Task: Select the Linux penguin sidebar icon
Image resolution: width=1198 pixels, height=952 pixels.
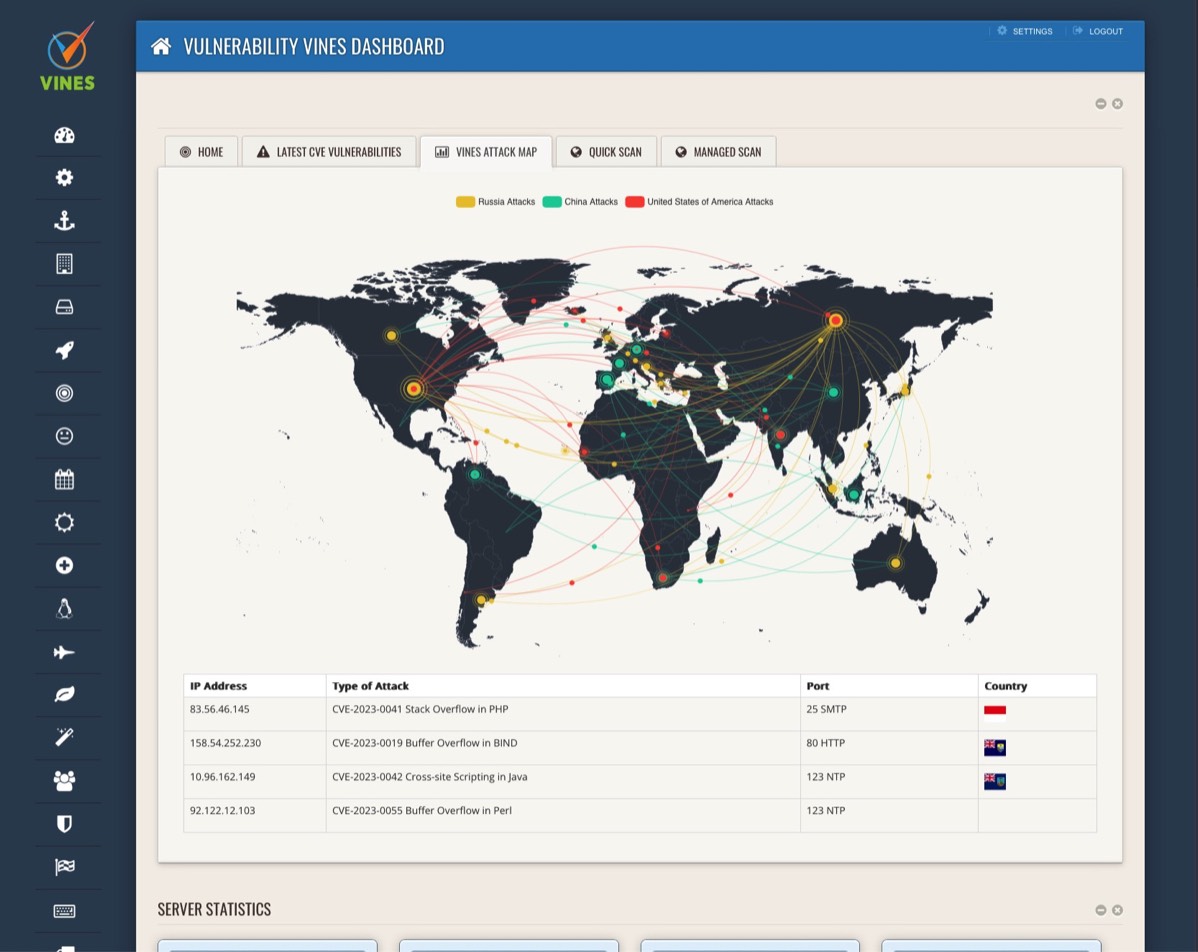Action: tap(64, 608)
